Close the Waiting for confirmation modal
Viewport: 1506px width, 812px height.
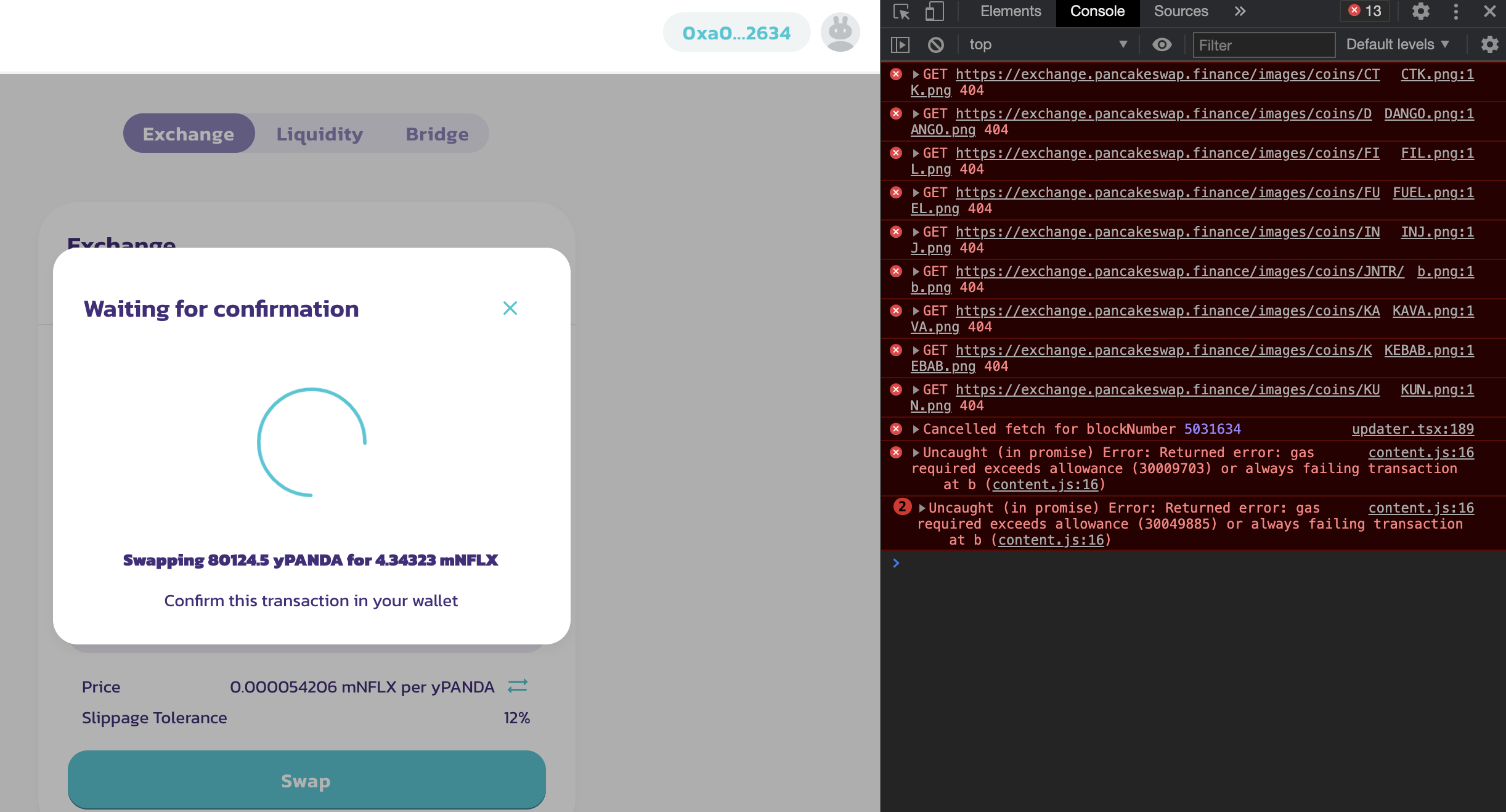pos(510,308)
